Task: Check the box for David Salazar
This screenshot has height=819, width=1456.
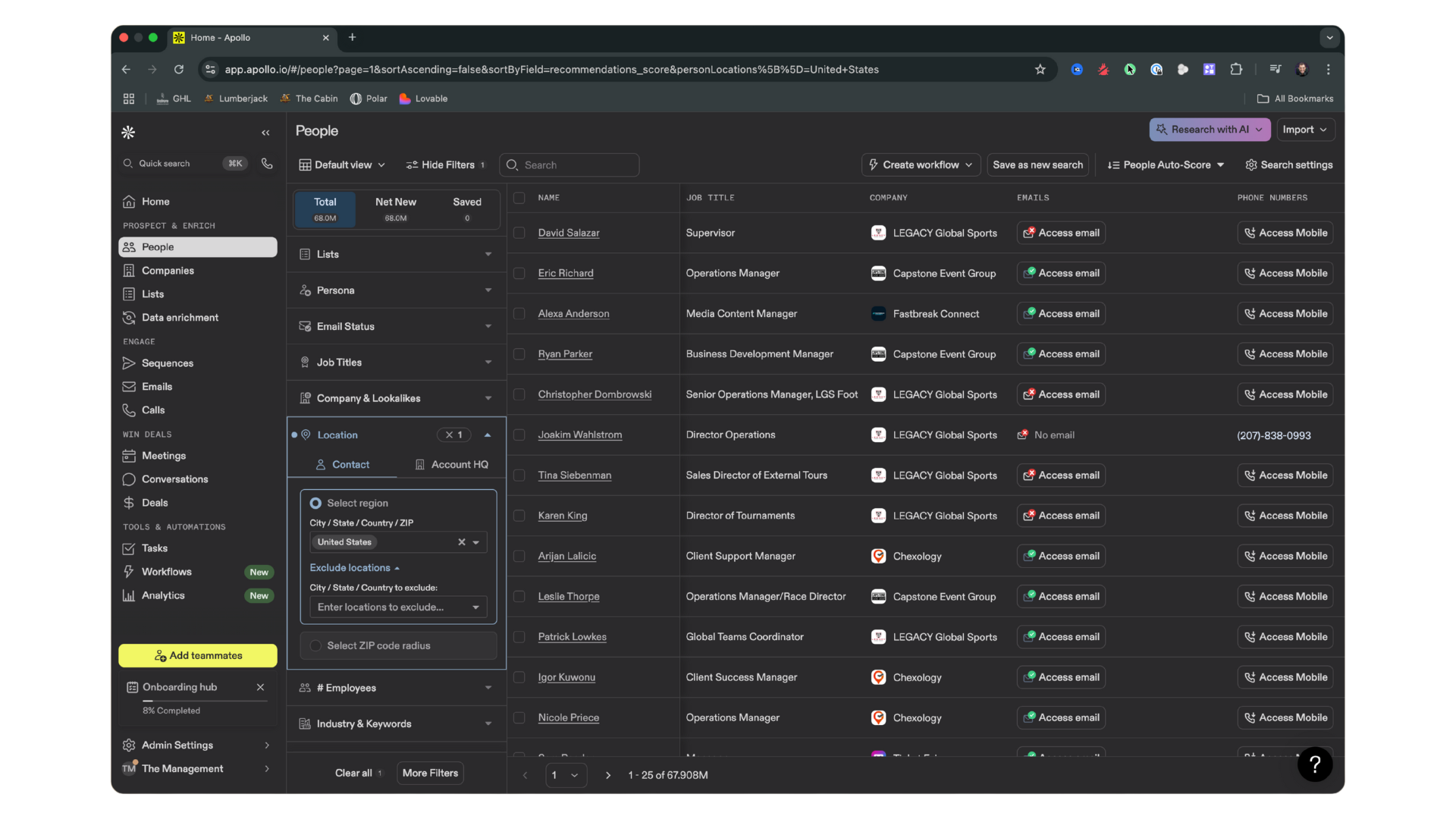Action: [519, 233]
